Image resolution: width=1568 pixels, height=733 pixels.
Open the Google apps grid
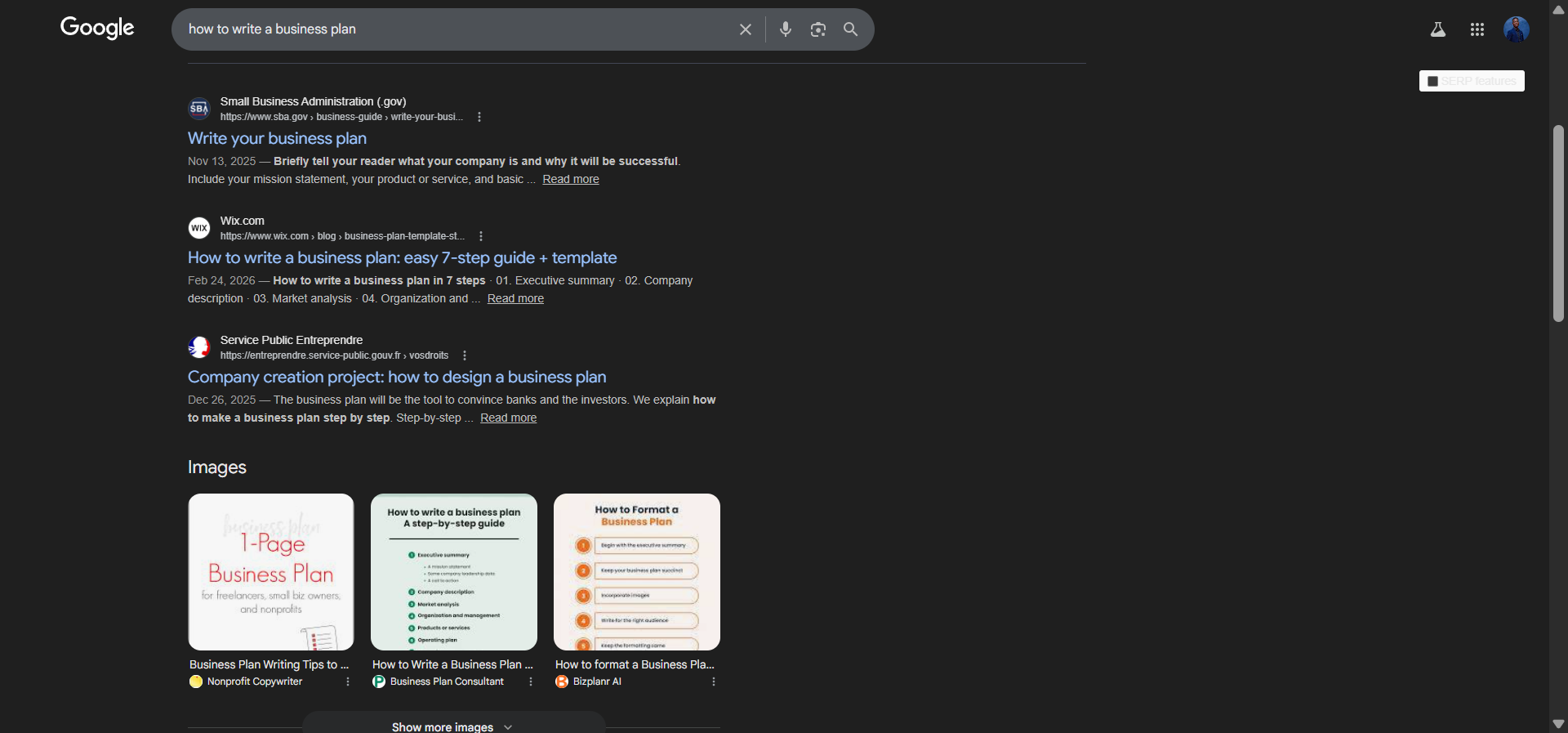point(1477,29)
